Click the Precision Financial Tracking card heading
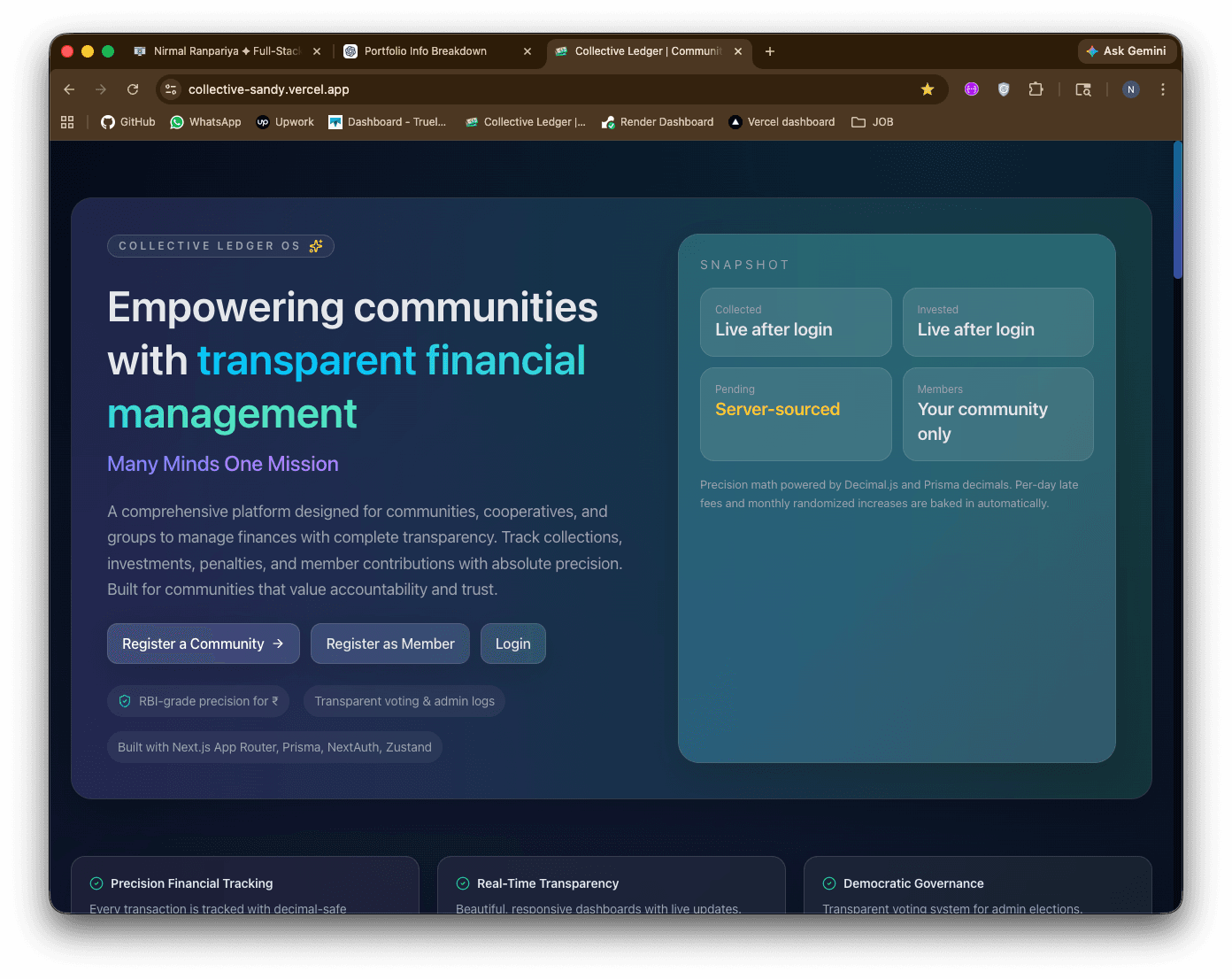 (x=192, y=883)
